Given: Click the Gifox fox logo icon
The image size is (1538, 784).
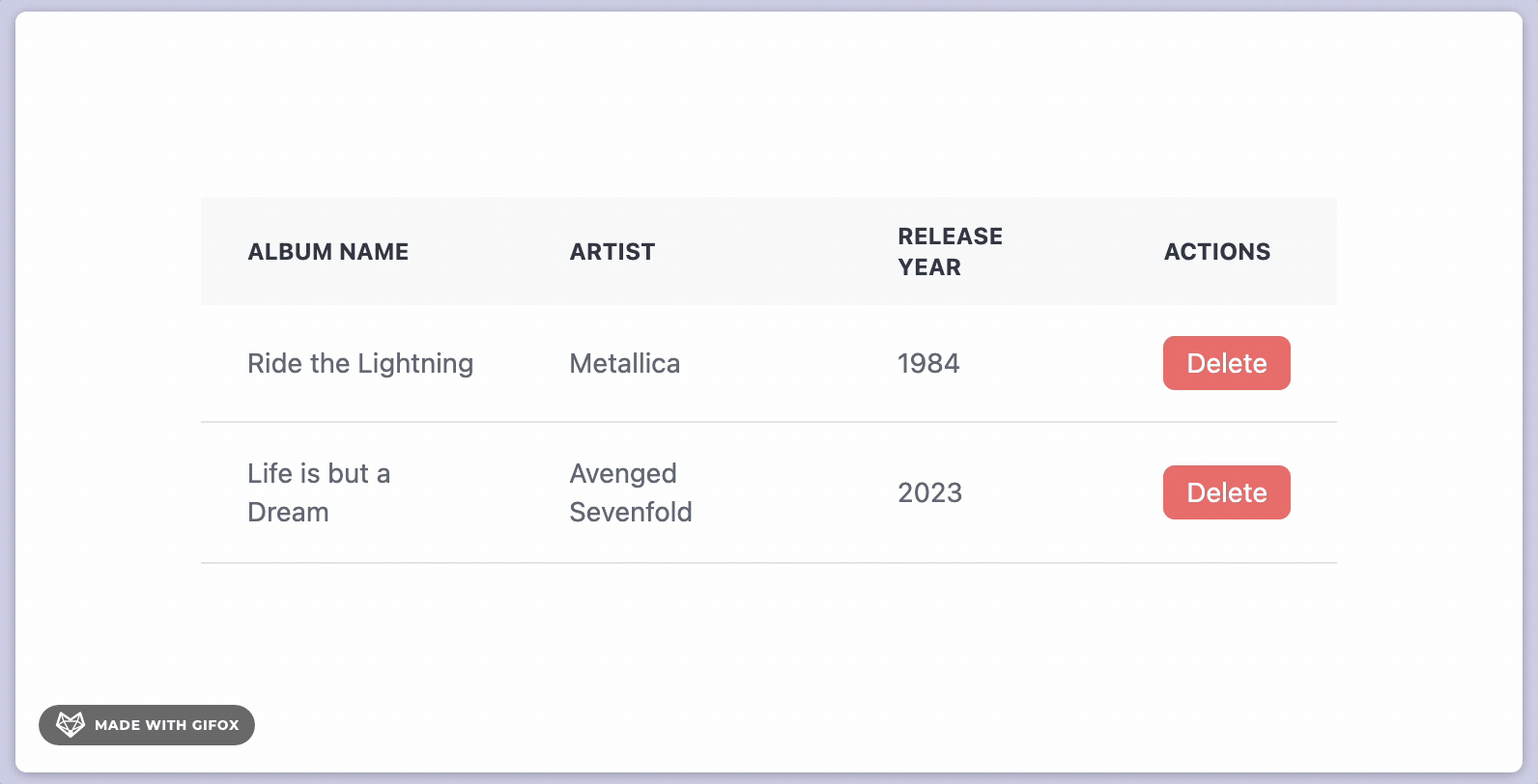Looking at the screenshot, I should pos(71,724).
